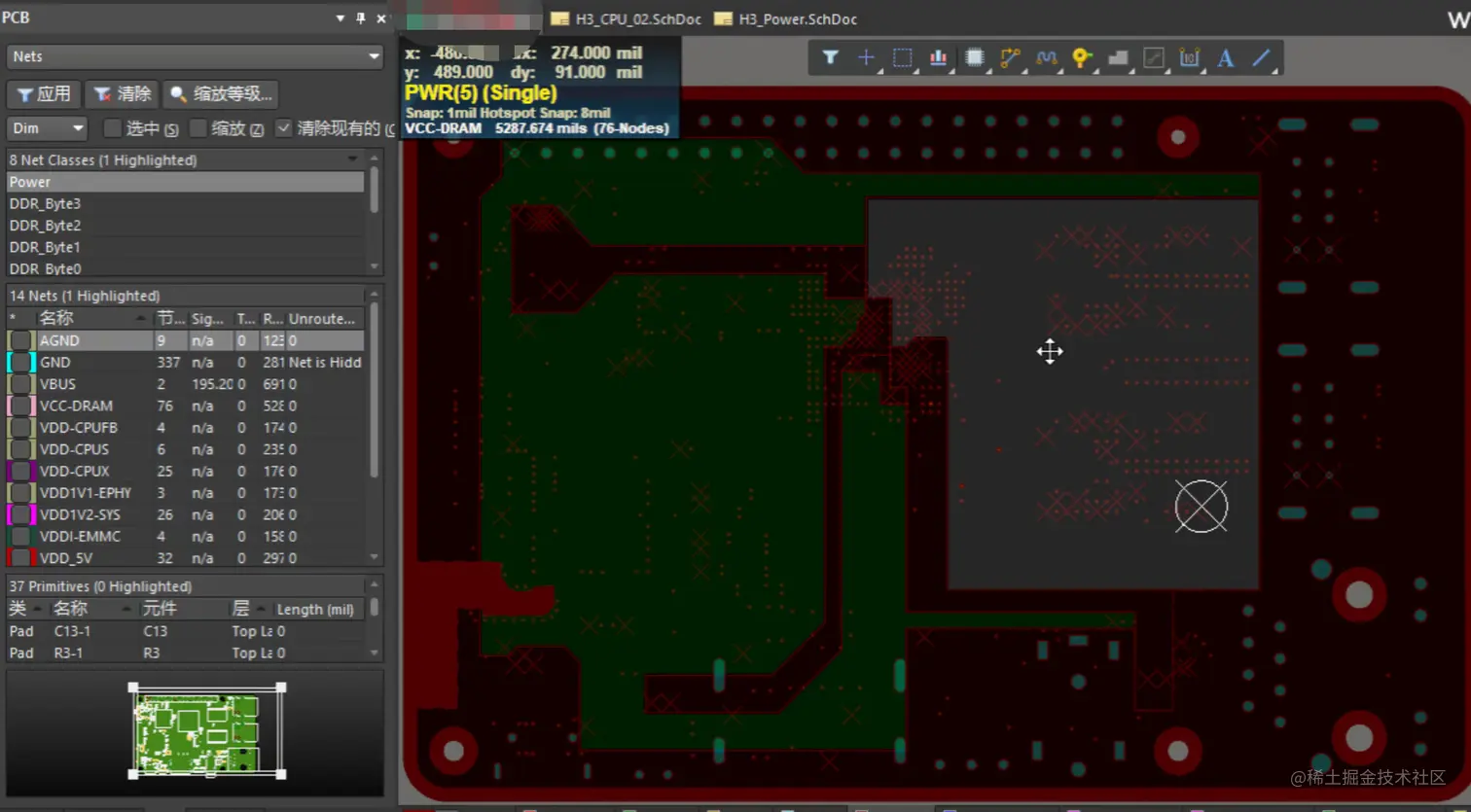Click the board overview mini-map thumbnail
This screenshot has height=812, width=1471.
pos(207,731)
